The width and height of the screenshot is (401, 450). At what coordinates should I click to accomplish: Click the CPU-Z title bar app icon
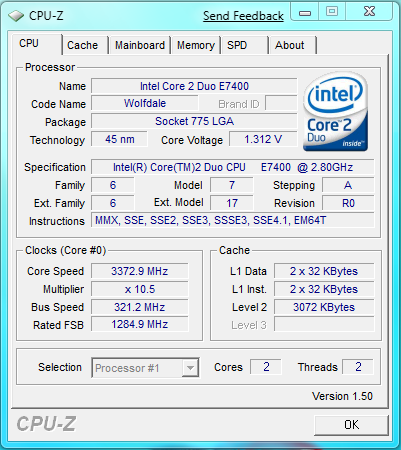coord(15,16)
